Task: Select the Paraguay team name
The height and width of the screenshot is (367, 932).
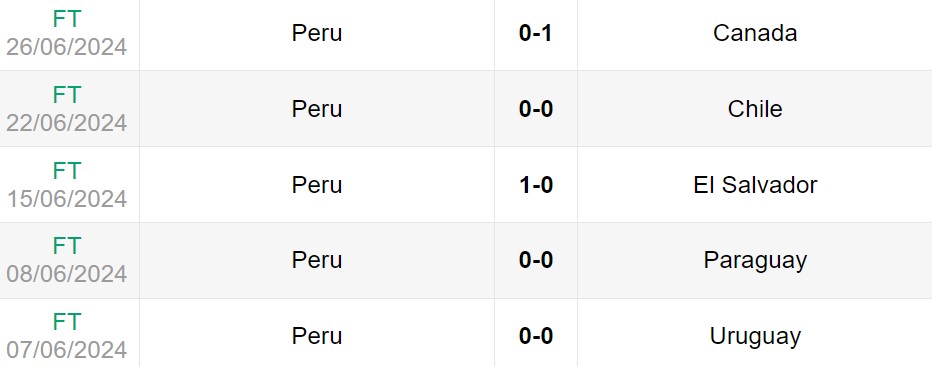Action: [x=755, y=261]
